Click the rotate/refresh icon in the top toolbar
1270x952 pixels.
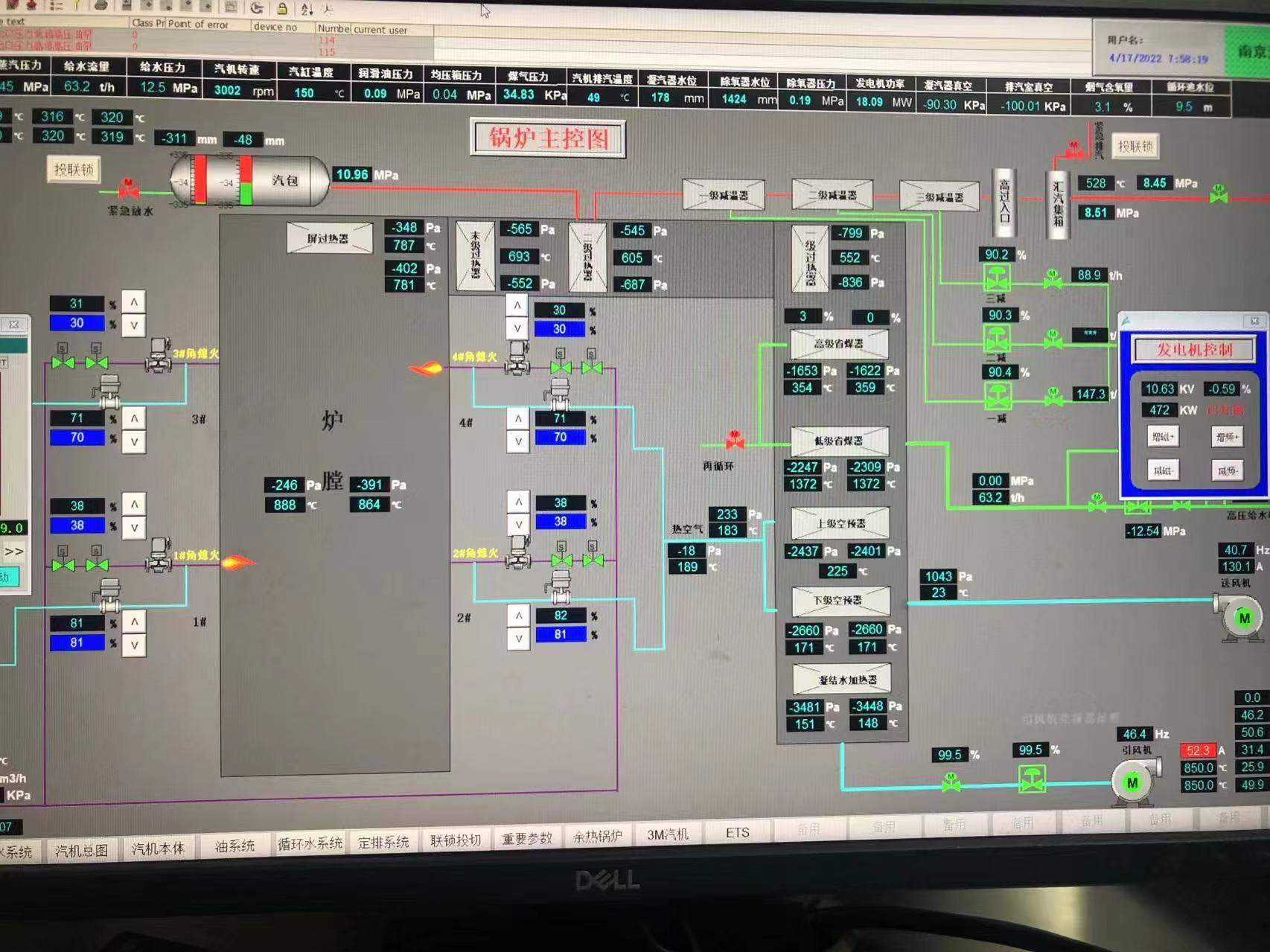click(257, 8)
